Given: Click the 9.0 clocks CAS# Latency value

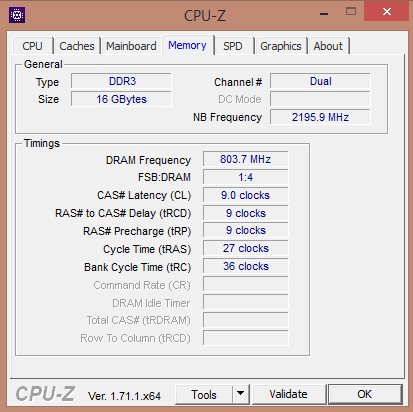Looking at the screenshot, I should 246,195.
